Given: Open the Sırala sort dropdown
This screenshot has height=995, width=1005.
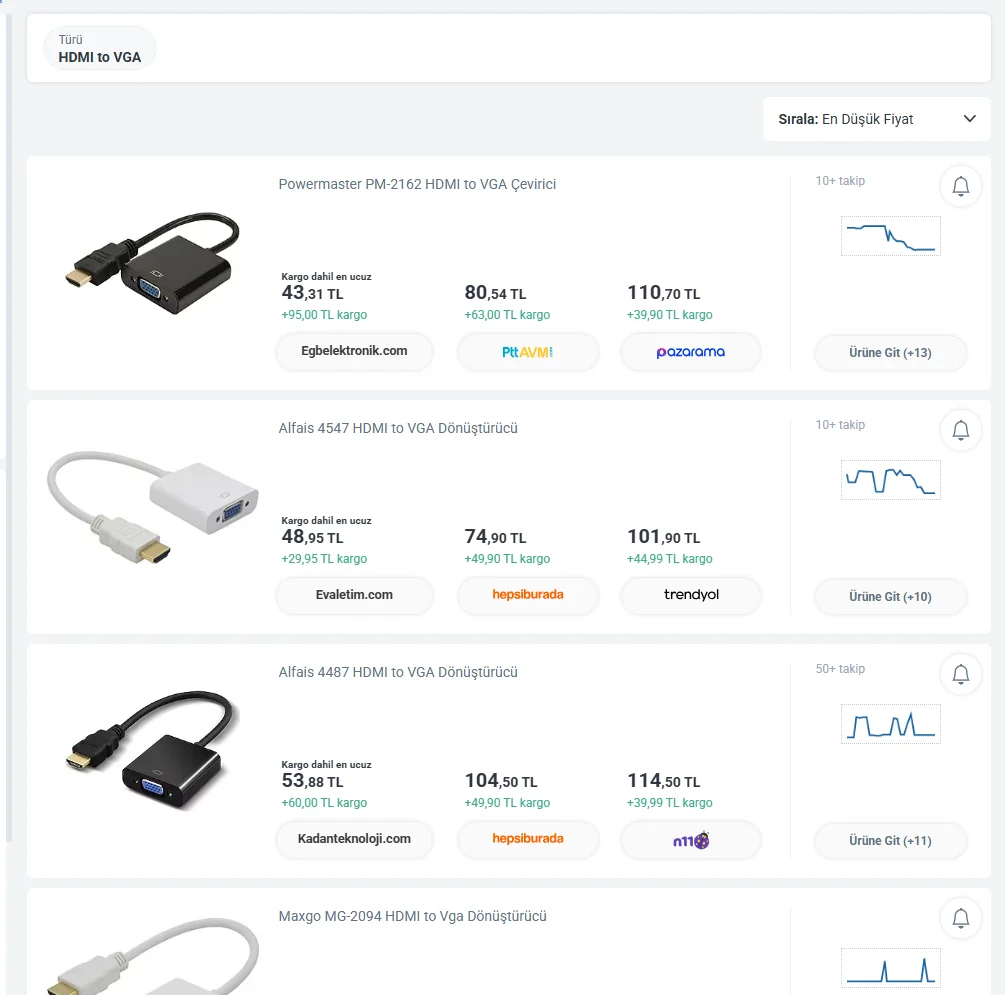Looking at the screenshot, I should [x=876, y=119].
